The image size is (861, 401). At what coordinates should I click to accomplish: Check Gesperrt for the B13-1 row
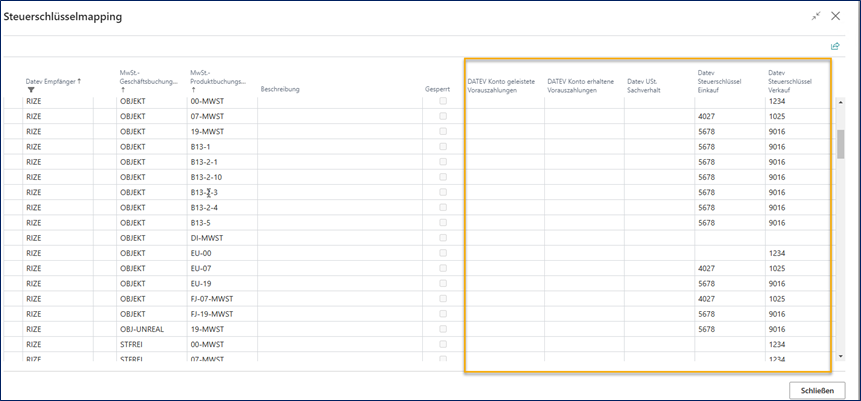(x=443, y=147)
